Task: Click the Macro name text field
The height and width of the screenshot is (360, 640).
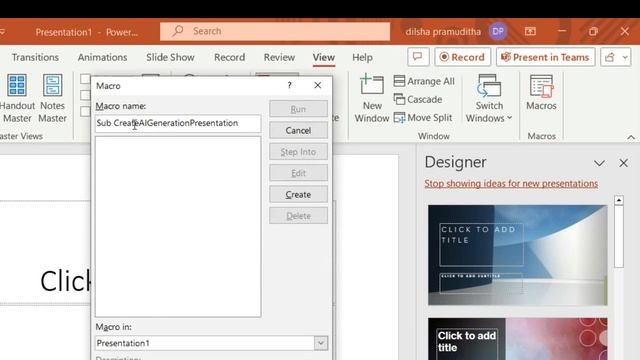Action: click(178, 123)
